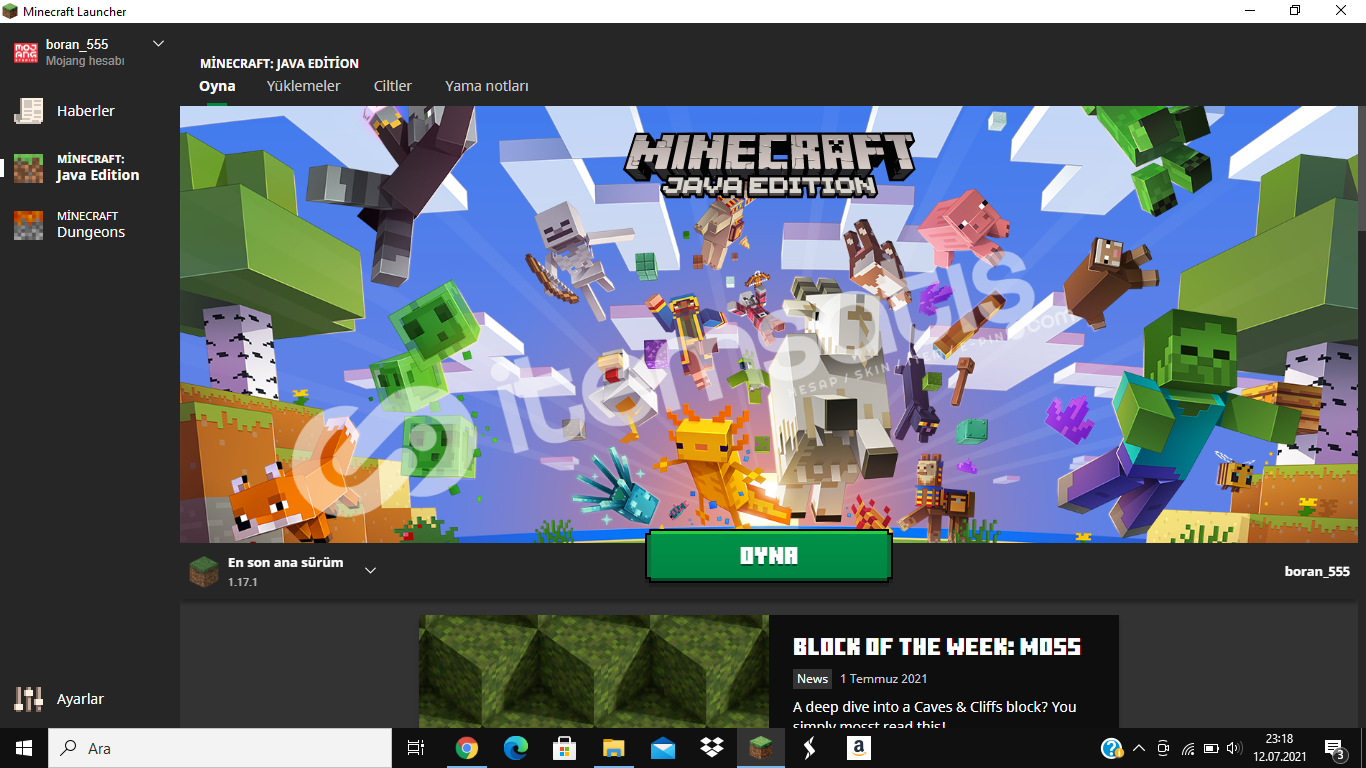Select Minecraft: Java Edition in sidebar
This screenshot has height=768, width=1366.
90,167
